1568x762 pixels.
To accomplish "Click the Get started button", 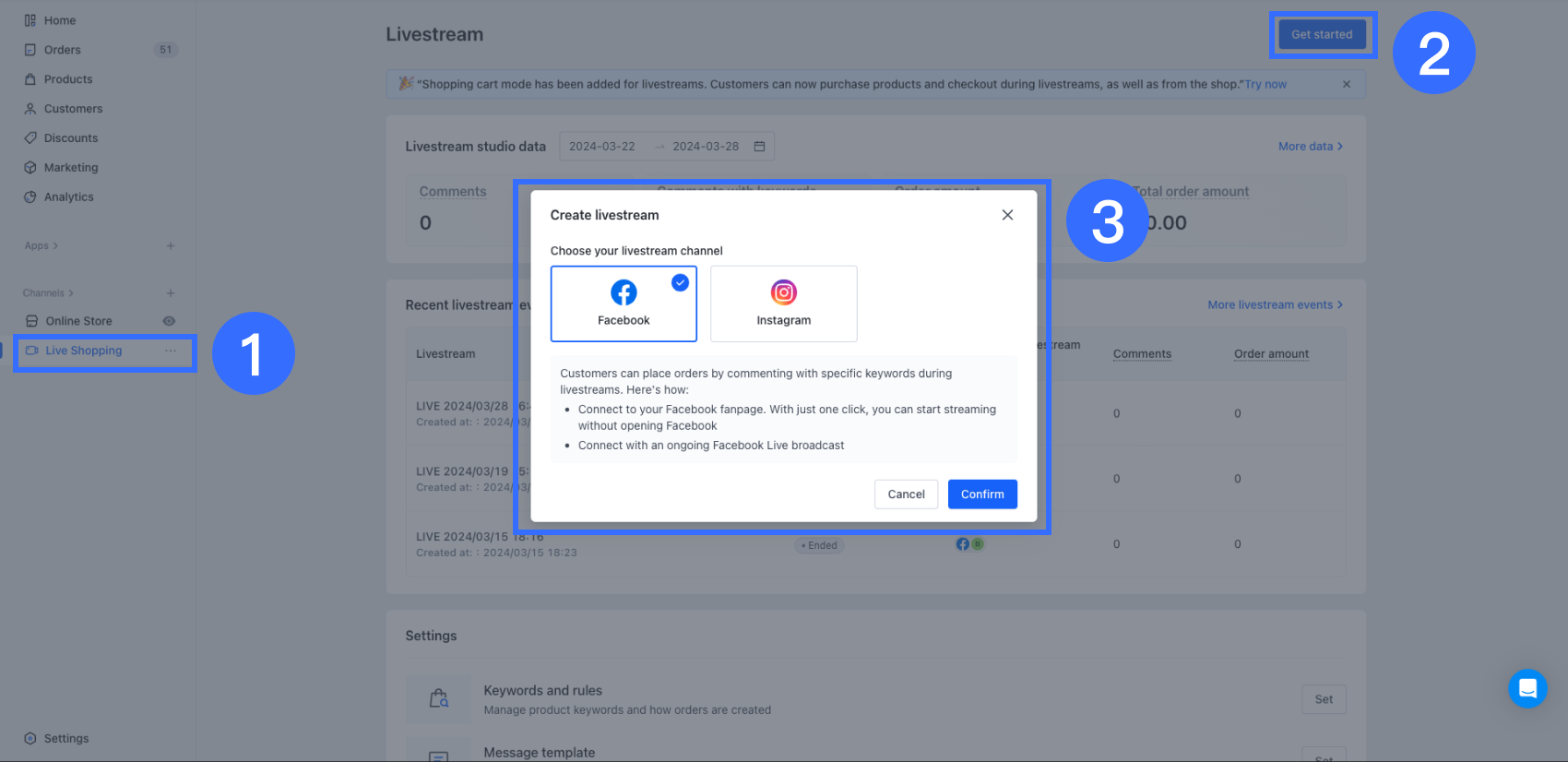I will coord(1322,34).
